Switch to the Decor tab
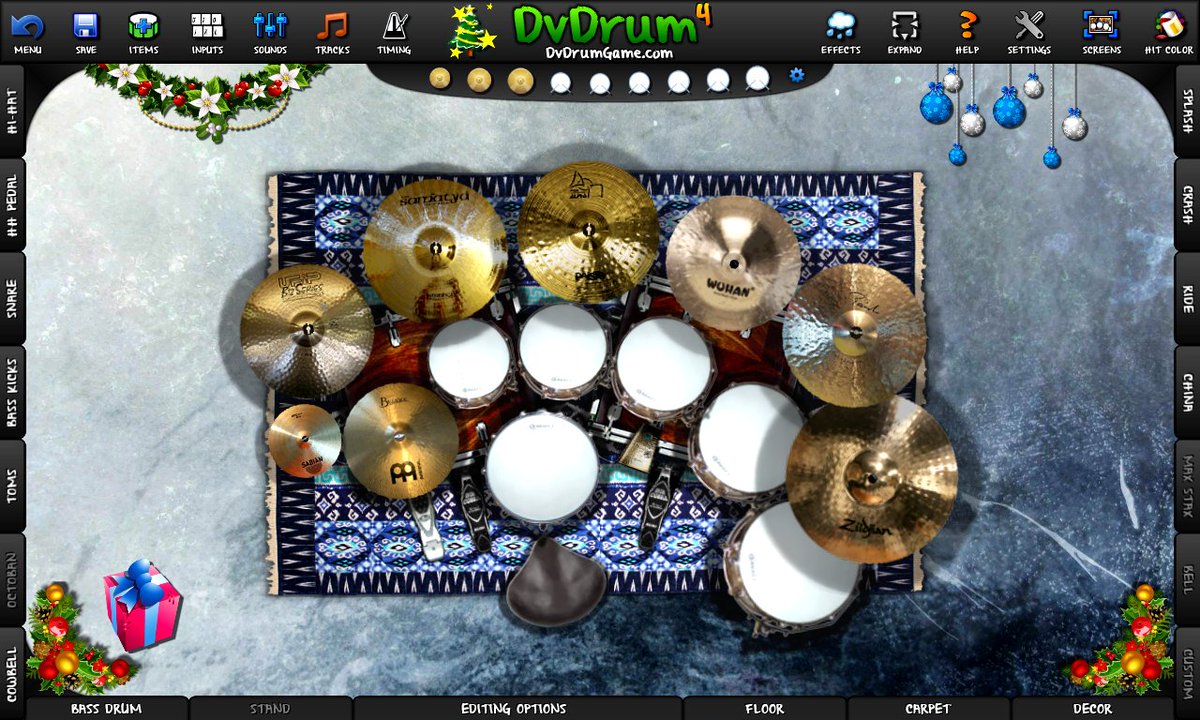This screenshot has width=1200, height=720. click(x=1093, y=708)
